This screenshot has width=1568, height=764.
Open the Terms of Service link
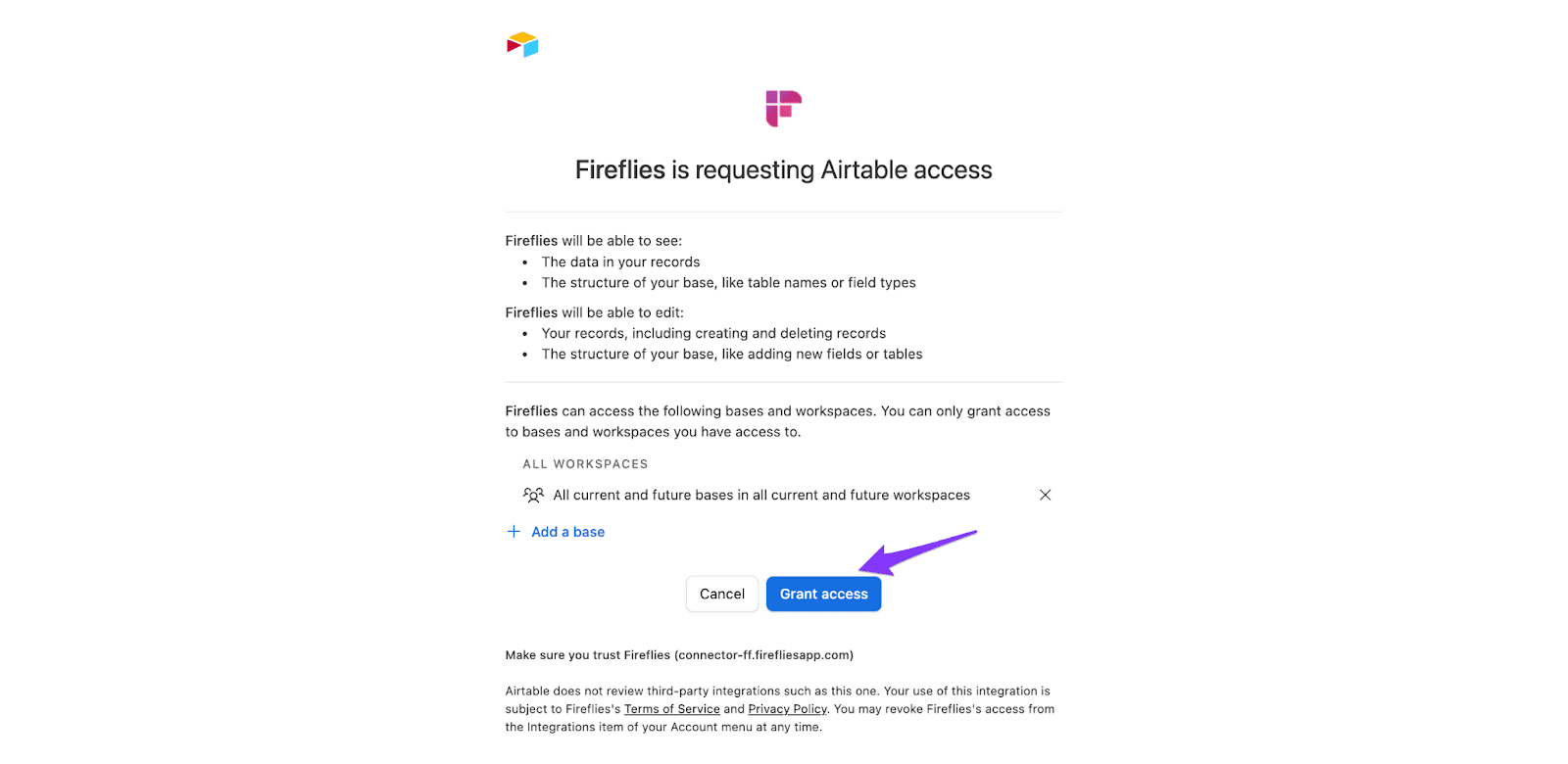click(672, 709)
